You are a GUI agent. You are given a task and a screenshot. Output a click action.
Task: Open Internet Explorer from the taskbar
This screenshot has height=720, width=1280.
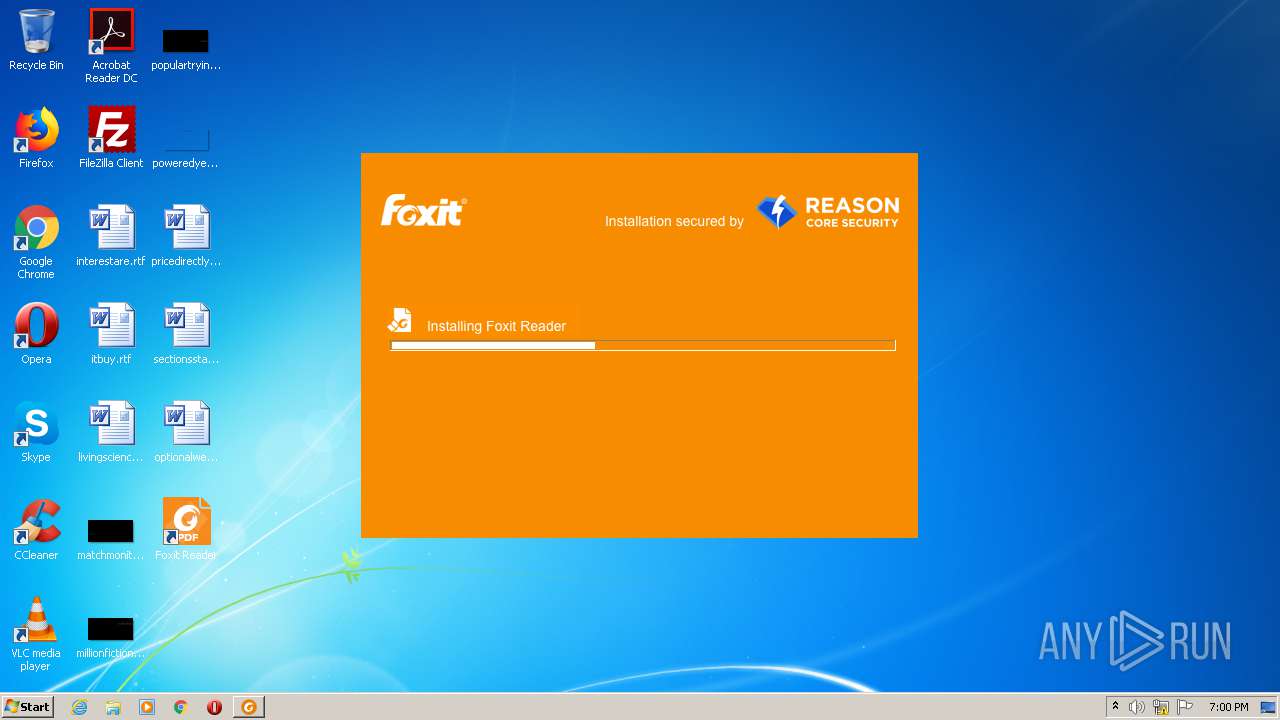click(79, 707)
